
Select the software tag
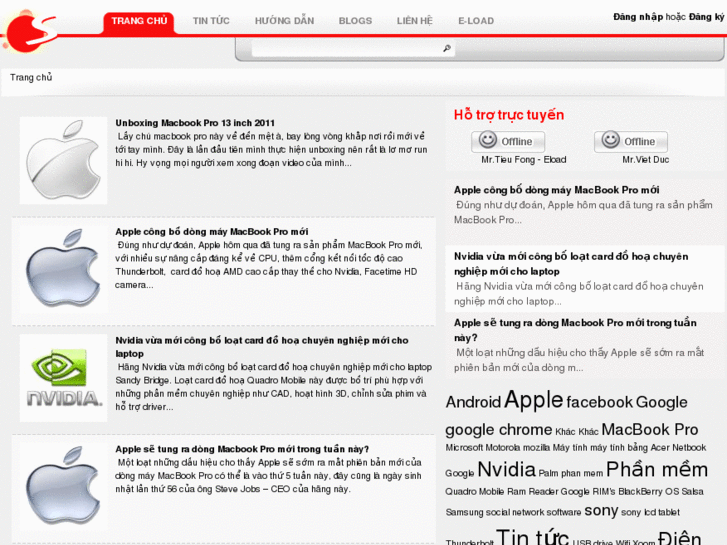pyautogui.click(x=562, y=513)
